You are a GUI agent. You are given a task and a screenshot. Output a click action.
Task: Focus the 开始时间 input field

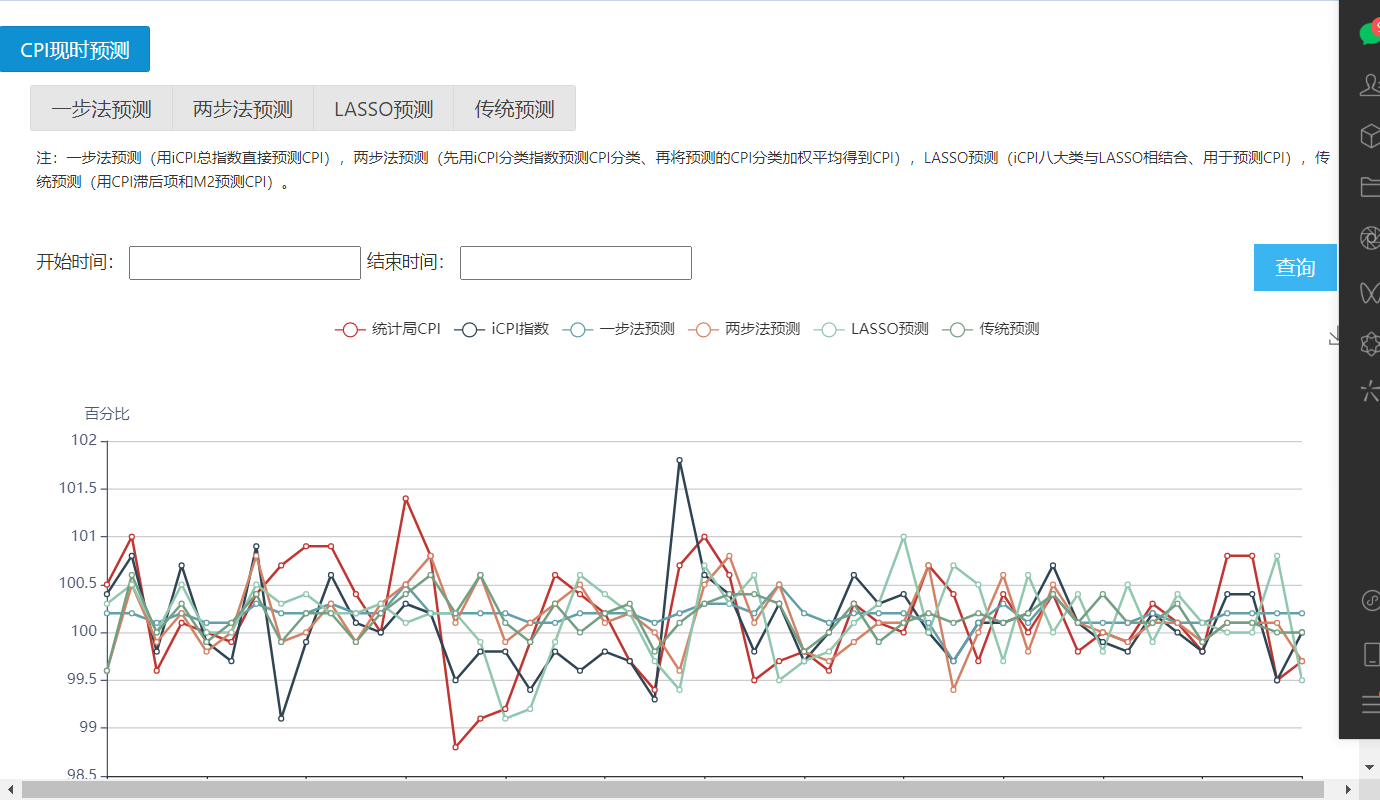(245, 263)
